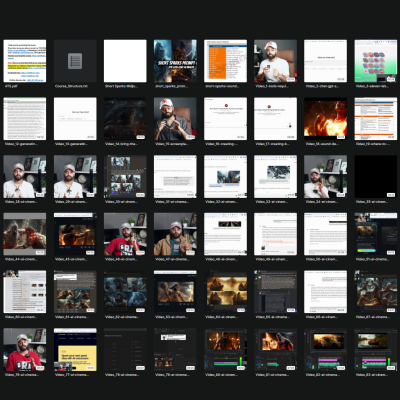The image size is (400, 400).
Task: Select the file name 'ATS.pdf'
Action: [x=10, y=86]
